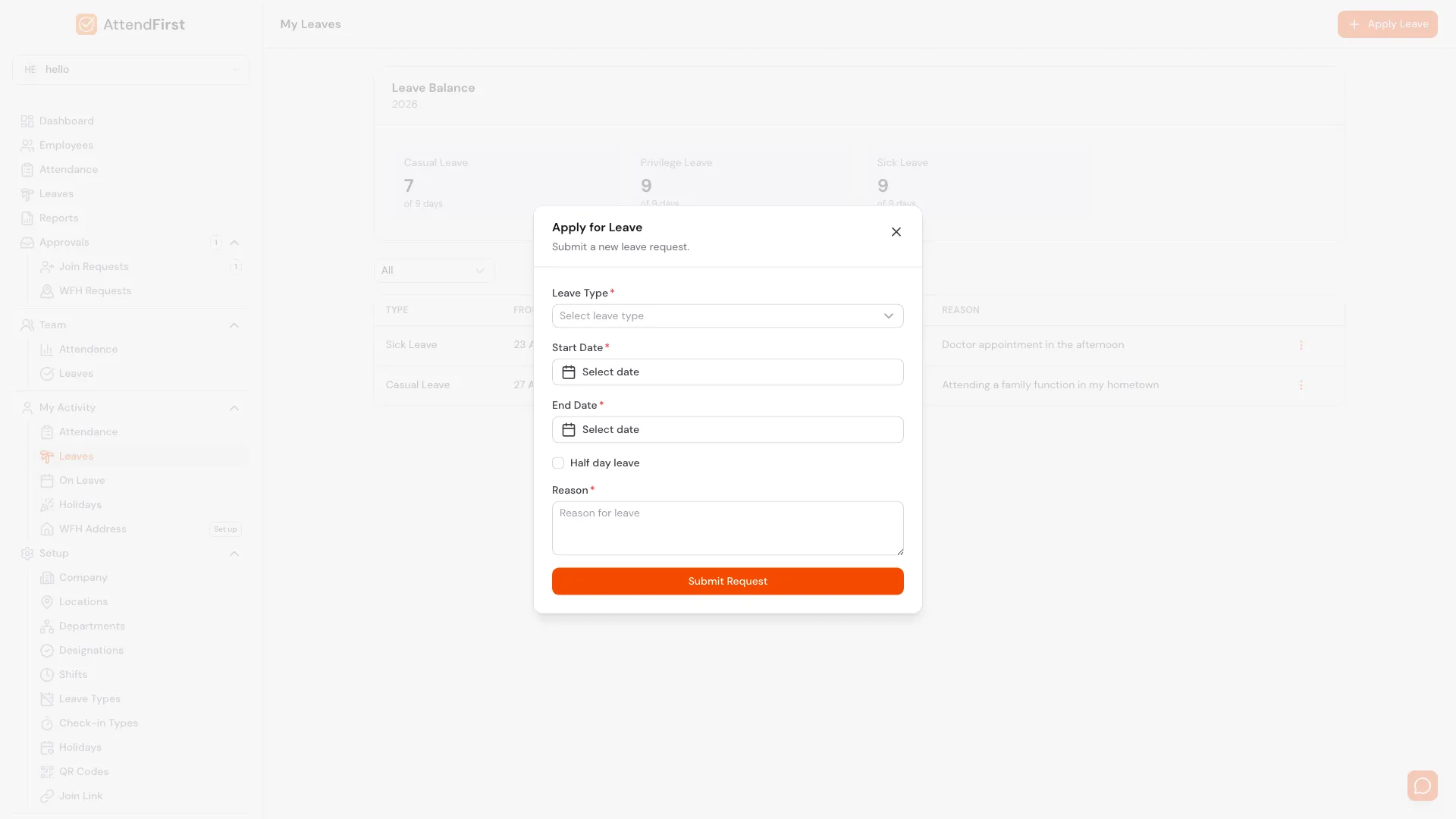1456x819 pixels.
Task: Click the On Leave calendar icon
Action: (x=47, y=481)
